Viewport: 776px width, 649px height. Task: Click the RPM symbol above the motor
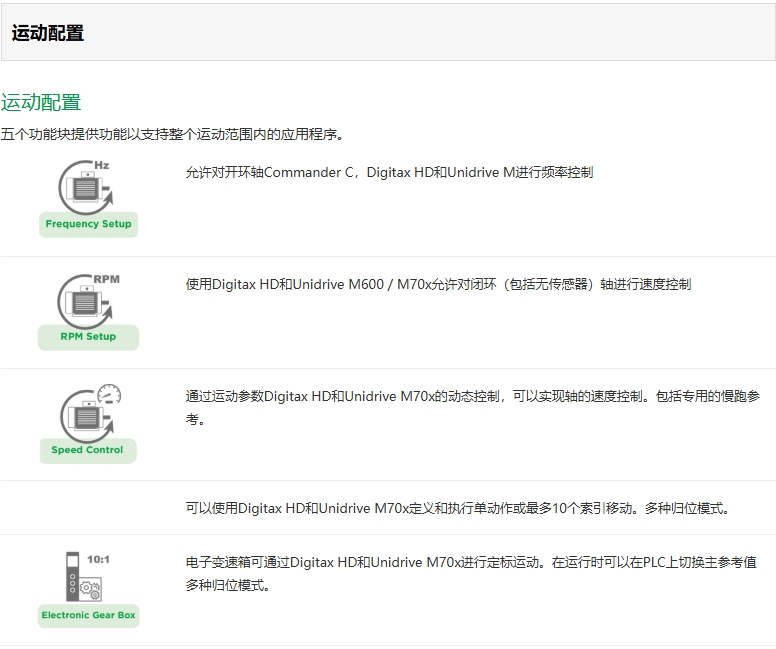105,278
